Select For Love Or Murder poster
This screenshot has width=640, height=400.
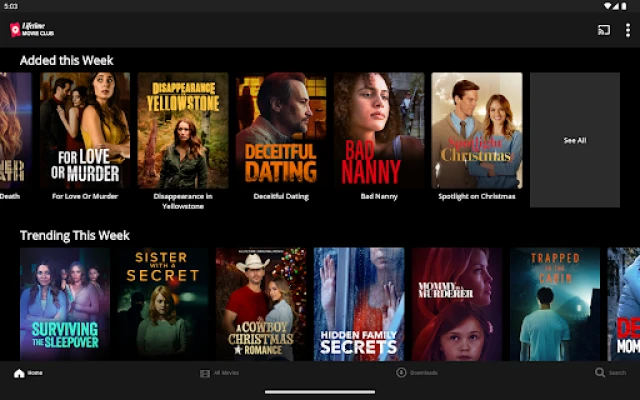point(85,130)
